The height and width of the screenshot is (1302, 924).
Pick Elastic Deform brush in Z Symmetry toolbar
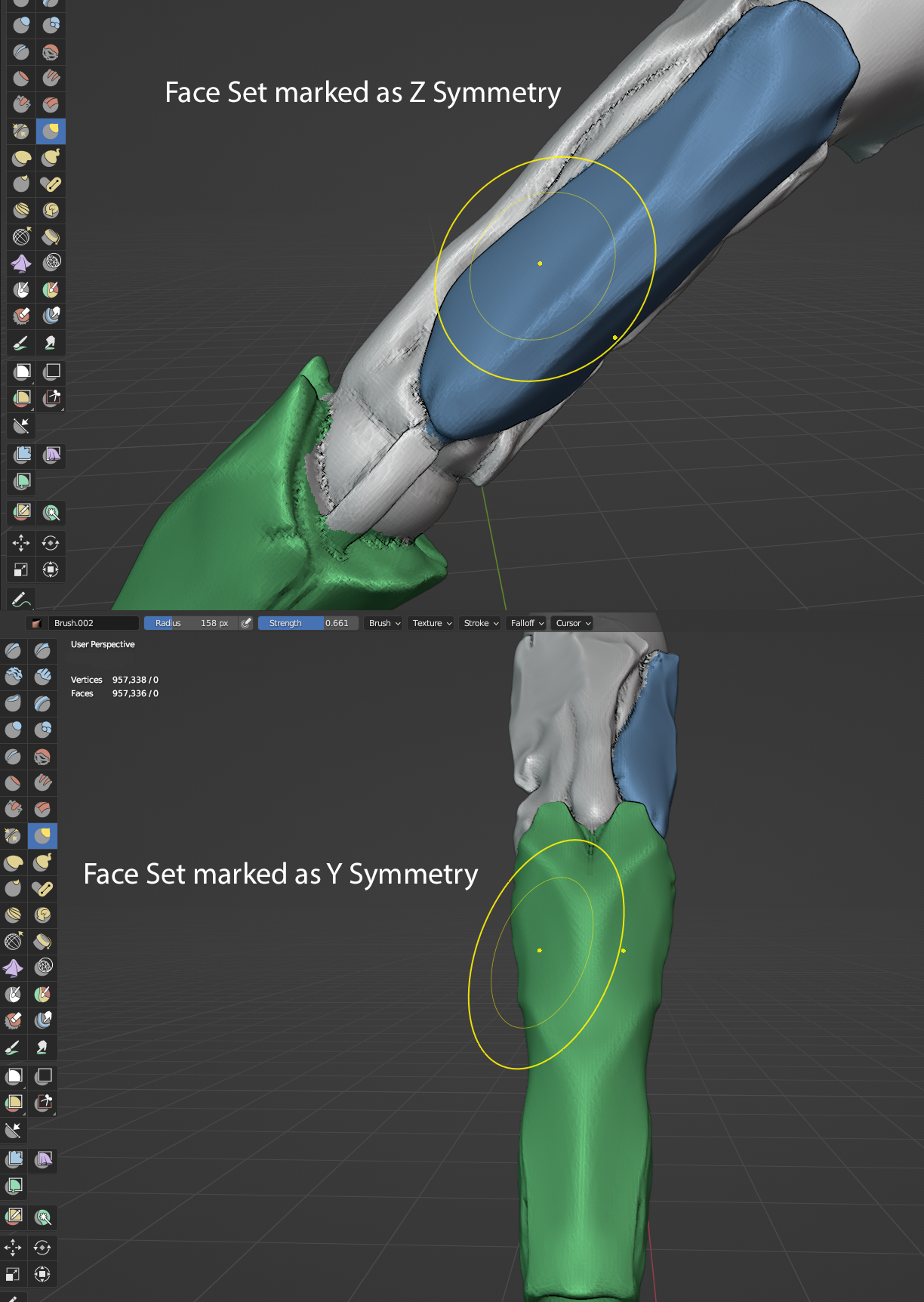[x=21, y=158]
